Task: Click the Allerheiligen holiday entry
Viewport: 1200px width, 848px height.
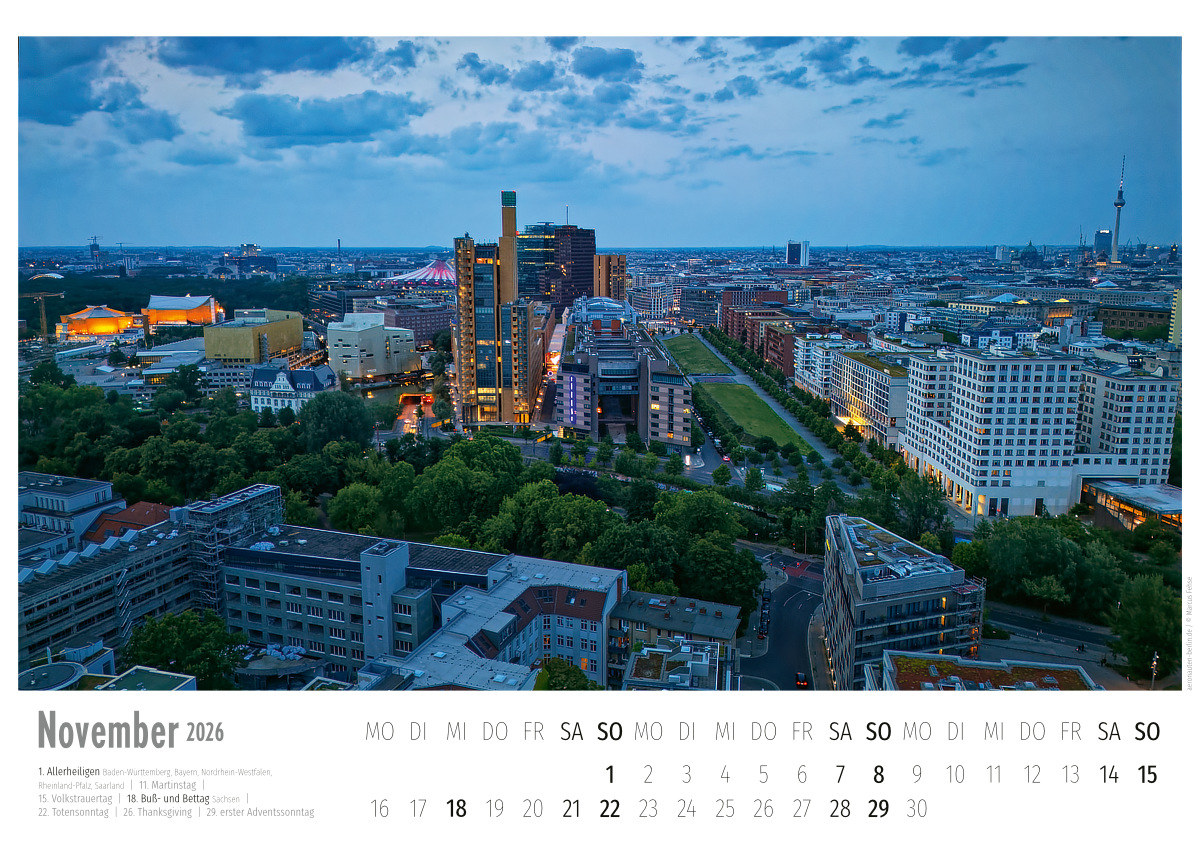Action: pyautogui.click(x=69, y=772)
